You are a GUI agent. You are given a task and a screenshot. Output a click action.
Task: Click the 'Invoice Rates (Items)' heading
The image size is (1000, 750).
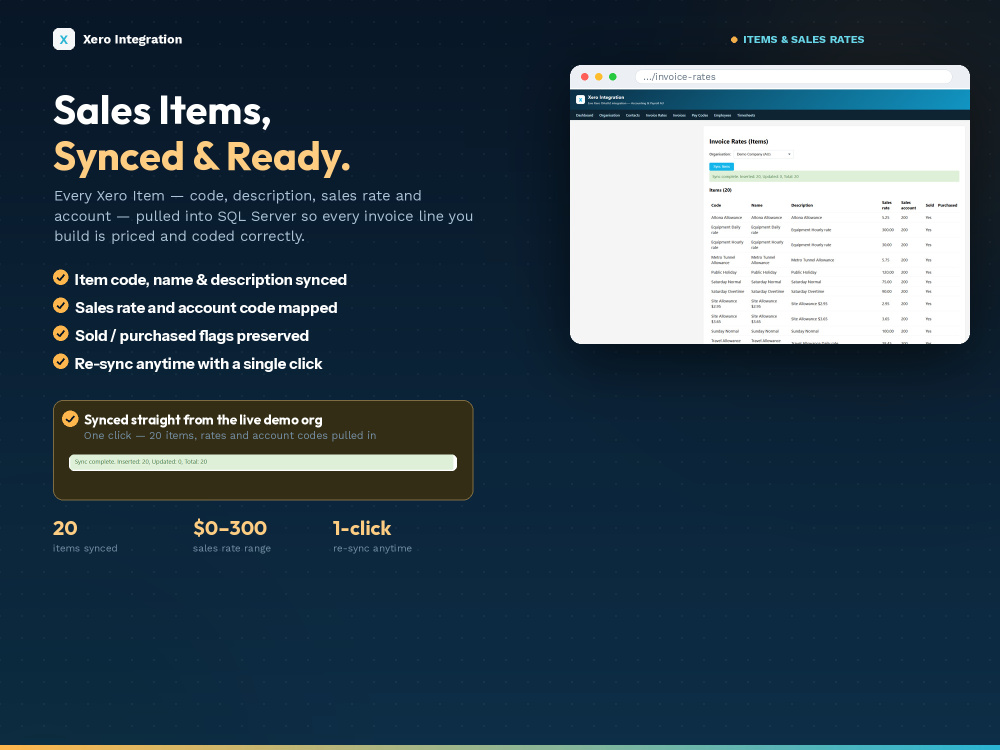click(x=739, y=142)
